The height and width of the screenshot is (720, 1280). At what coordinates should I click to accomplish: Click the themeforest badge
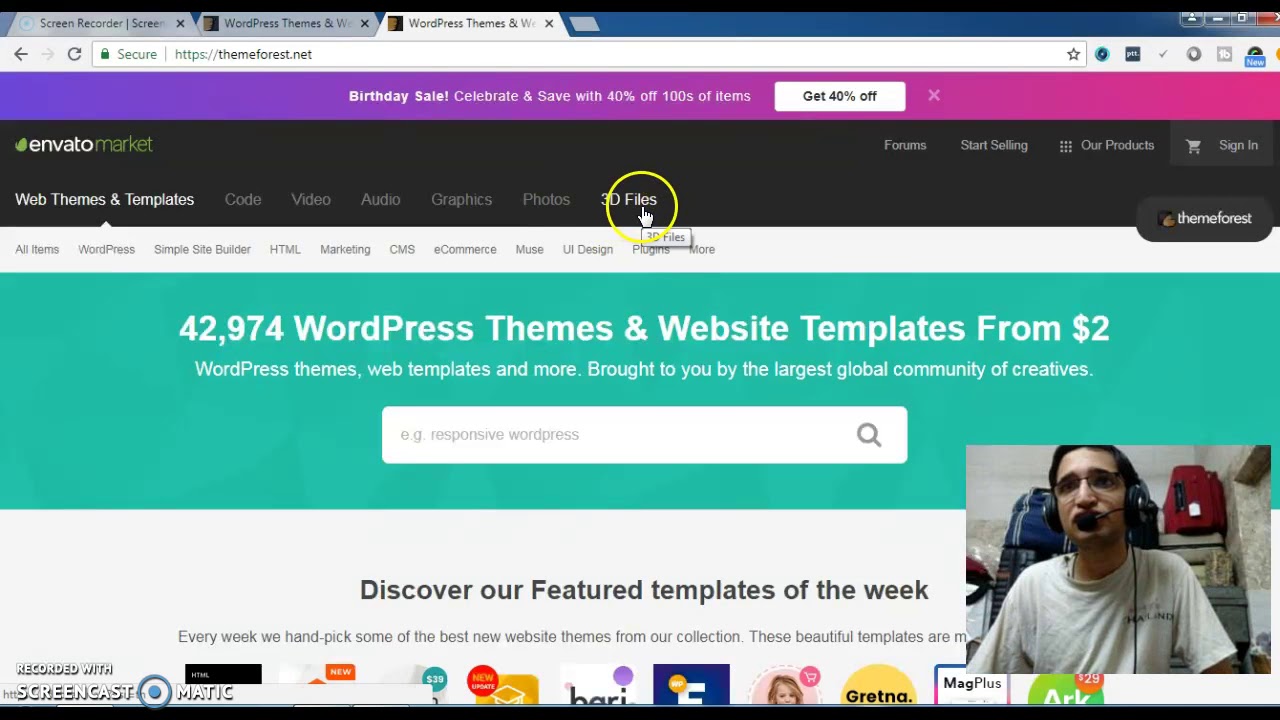[1205, 218]
